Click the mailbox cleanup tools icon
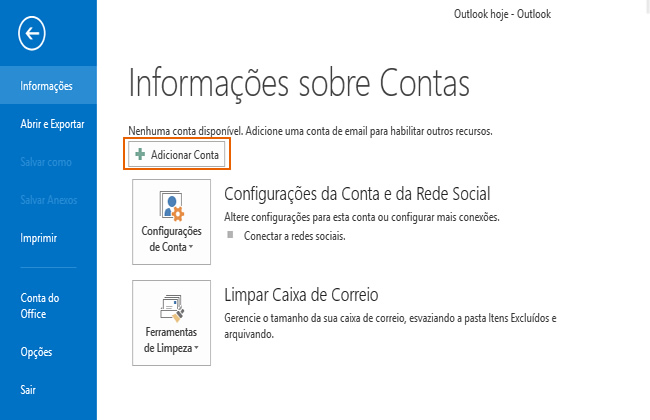This screenshot has width=650, height=420. point(171,306)
